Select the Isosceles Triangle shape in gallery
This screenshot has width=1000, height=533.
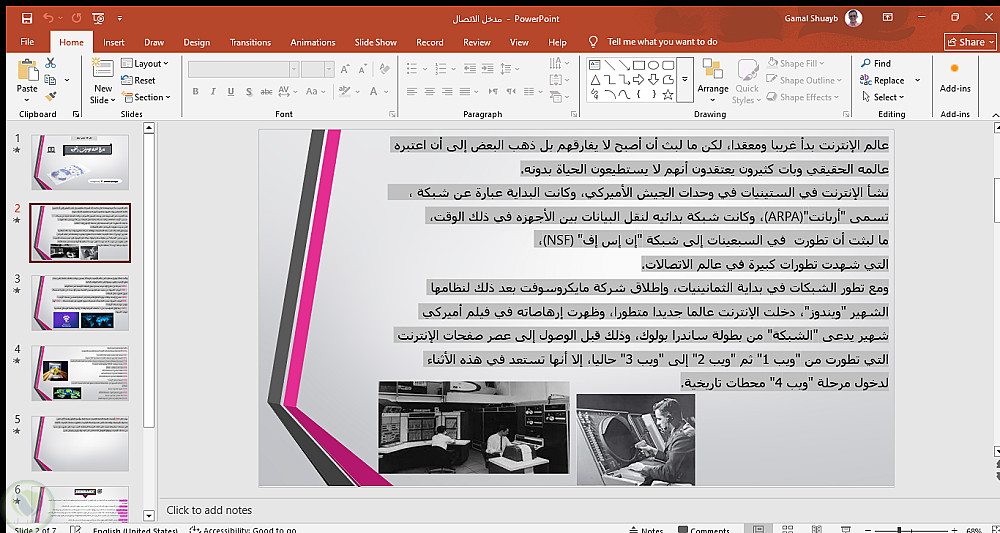(x=595, y=80)
